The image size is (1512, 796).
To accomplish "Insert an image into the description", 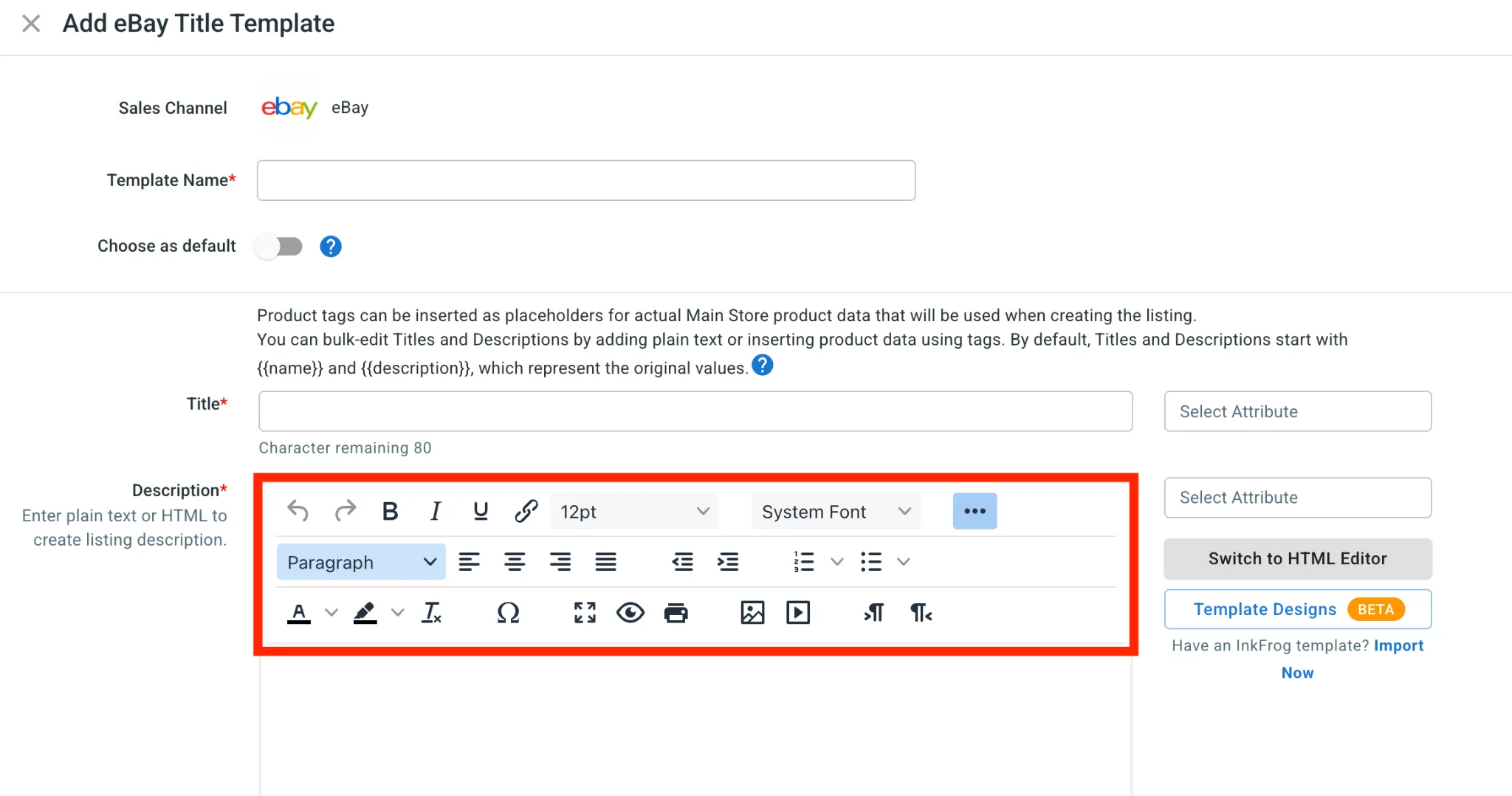I will coord(752,613).
